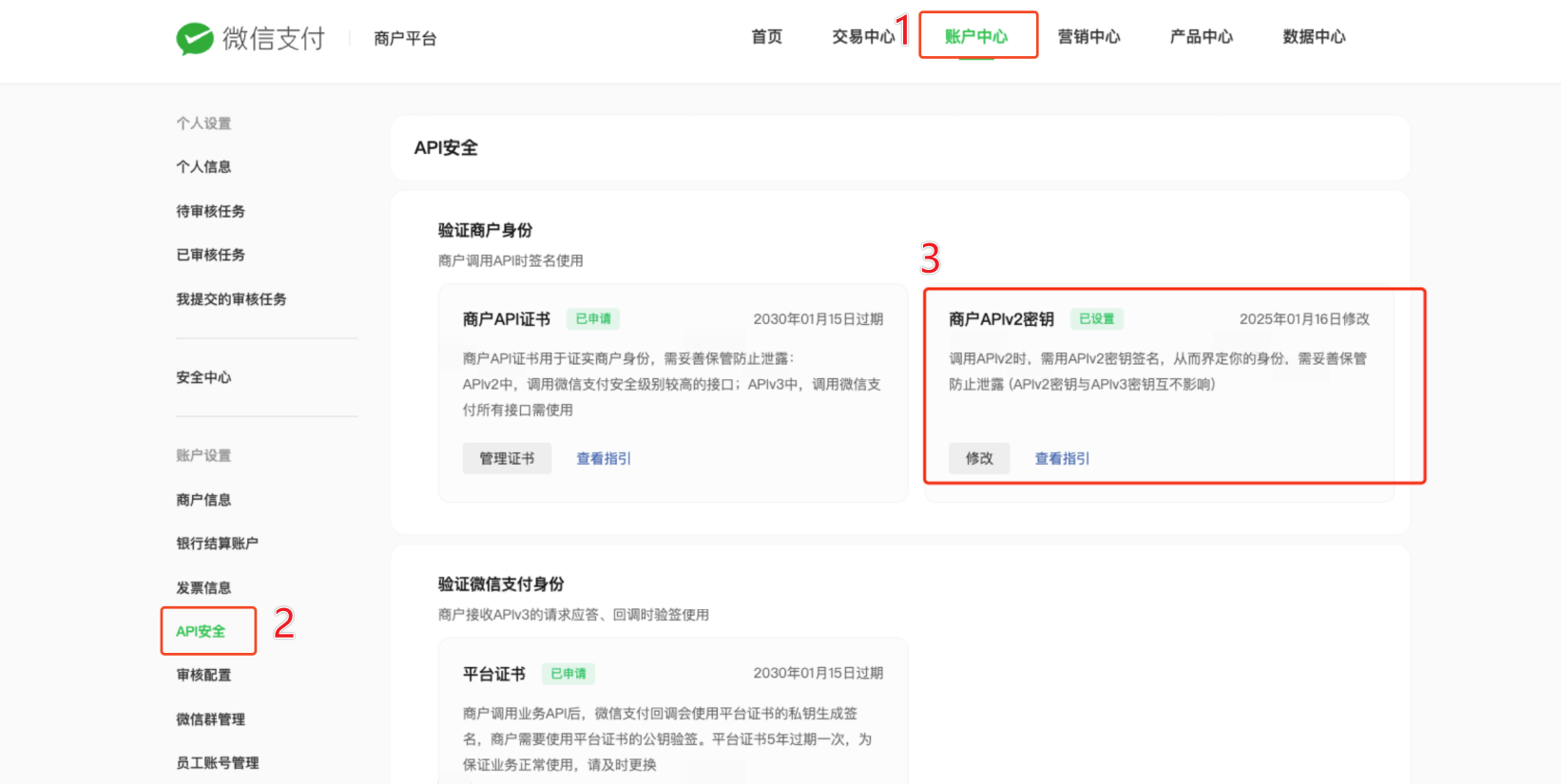Screen dimensions: 1561x784
Task: Select 银行结算账户 in the sidebar
Action: pos(217,544)
